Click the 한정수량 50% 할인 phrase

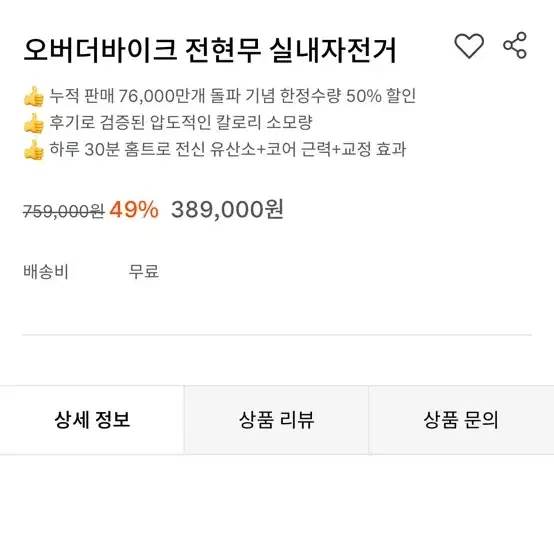pyautogui.click(x=348, y=96)
